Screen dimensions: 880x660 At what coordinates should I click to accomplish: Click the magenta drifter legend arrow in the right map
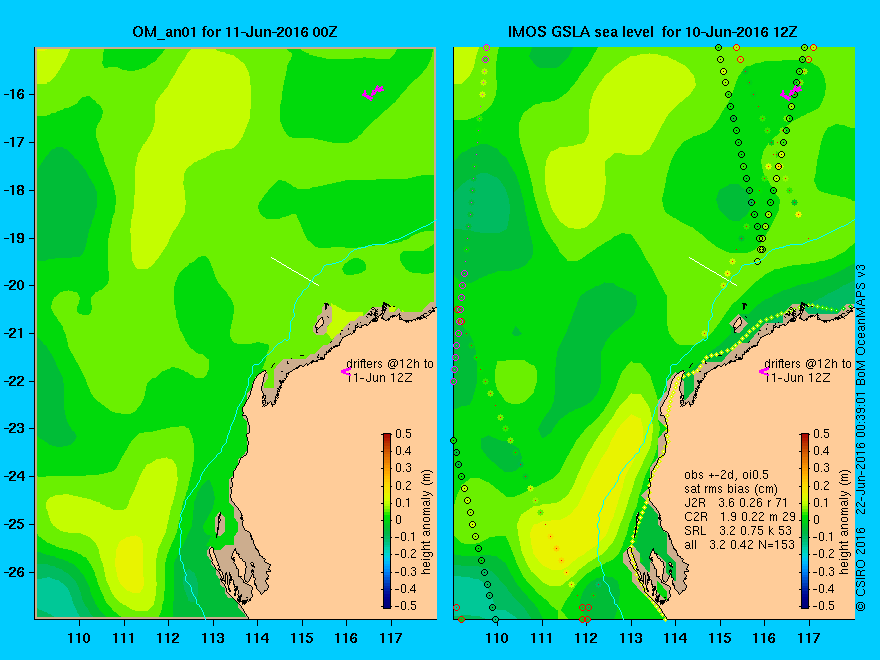tap(764, 371)
